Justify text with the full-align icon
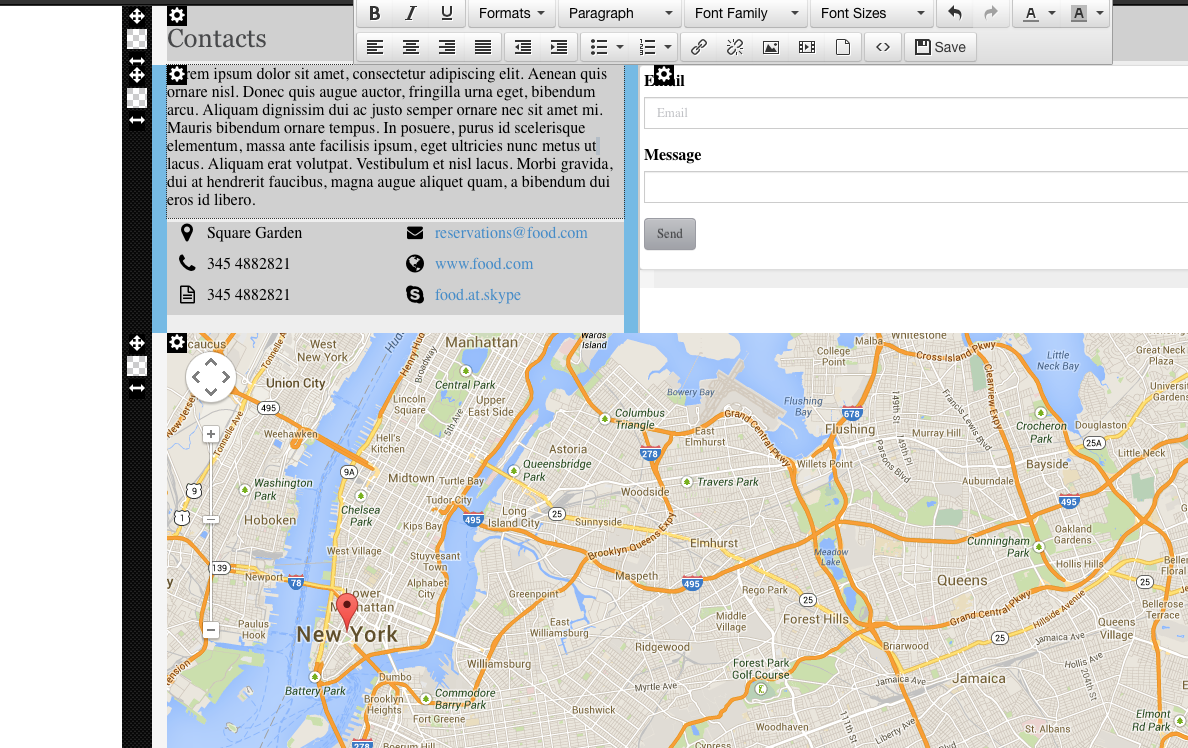Image resolution: width=1188 pixels, height=748 pixels. (x=483, y=47)
